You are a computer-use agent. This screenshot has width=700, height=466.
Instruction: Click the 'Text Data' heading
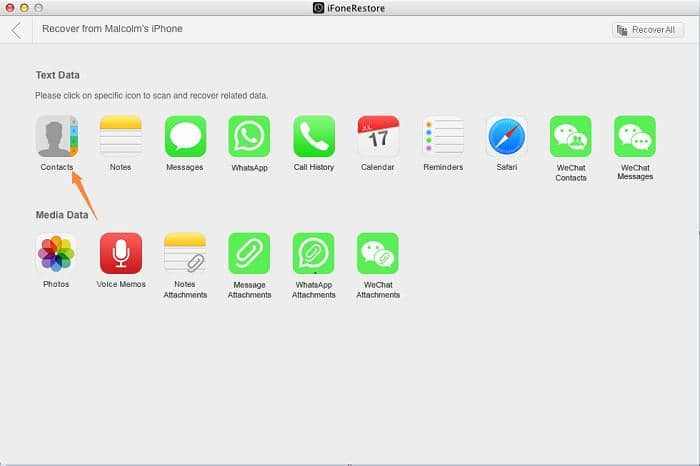click(x=58, y=75)
